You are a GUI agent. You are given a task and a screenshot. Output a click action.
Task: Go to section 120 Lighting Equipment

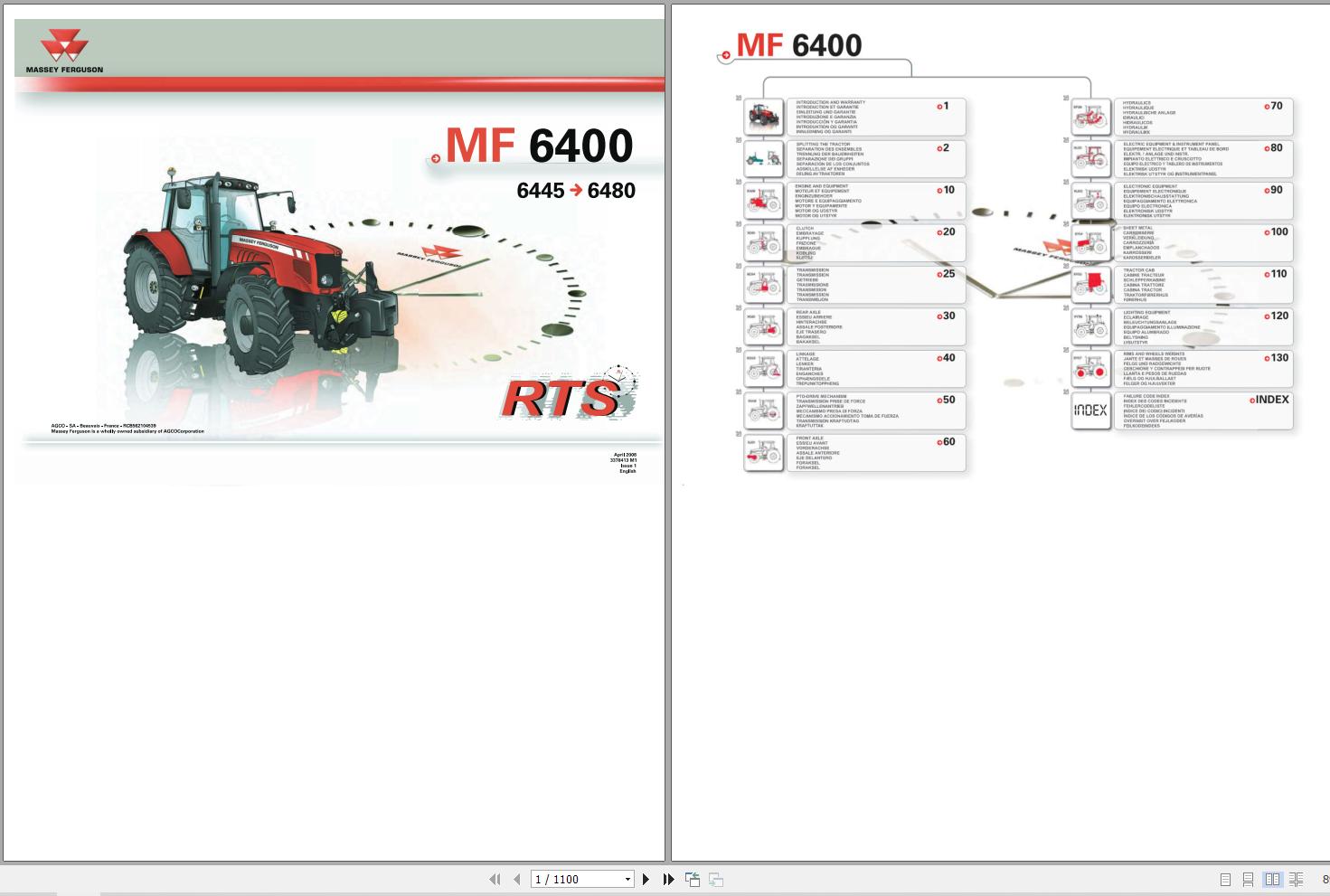[x=1203, y=327]
